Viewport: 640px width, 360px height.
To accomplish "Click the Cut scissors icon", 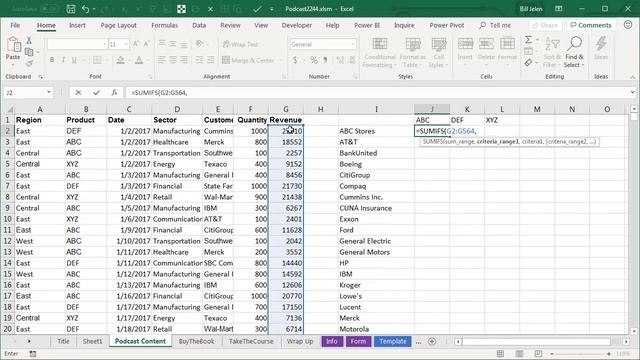I will click(x=29, y=40).
